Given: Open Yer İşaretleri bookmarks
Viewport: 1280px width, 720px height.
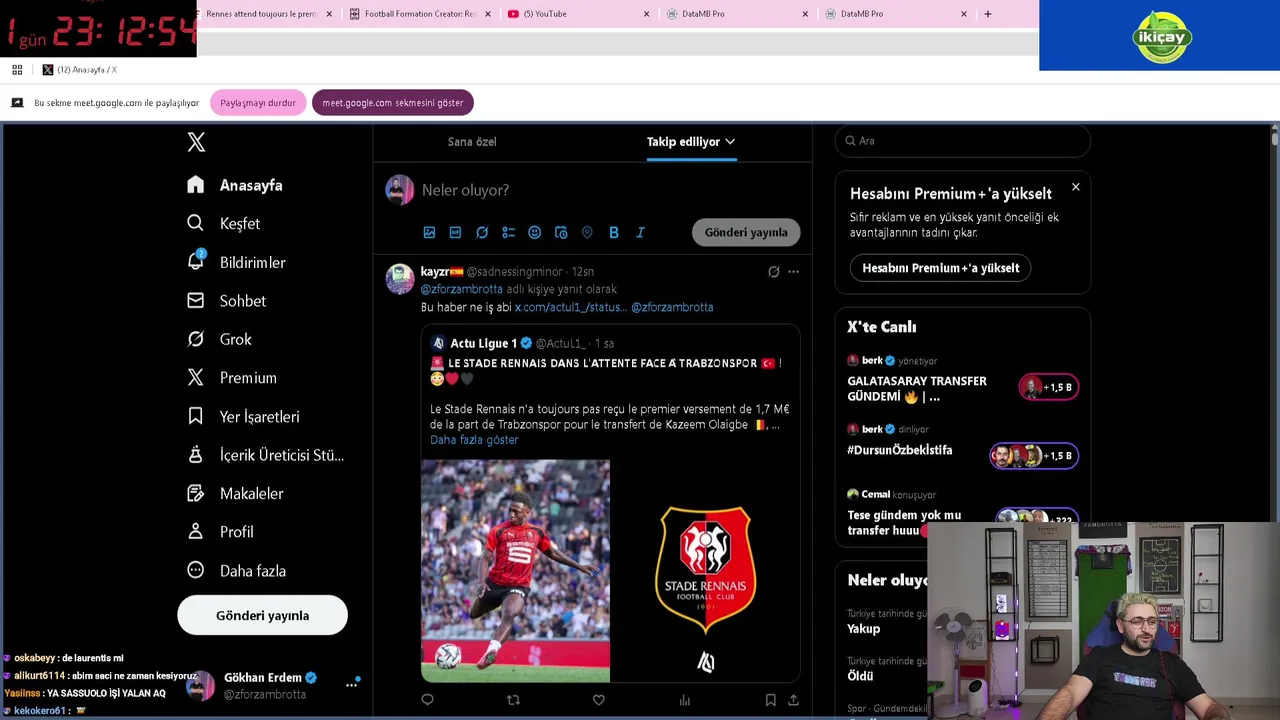Looking at the screenshot, I should [x=244, y=416].
